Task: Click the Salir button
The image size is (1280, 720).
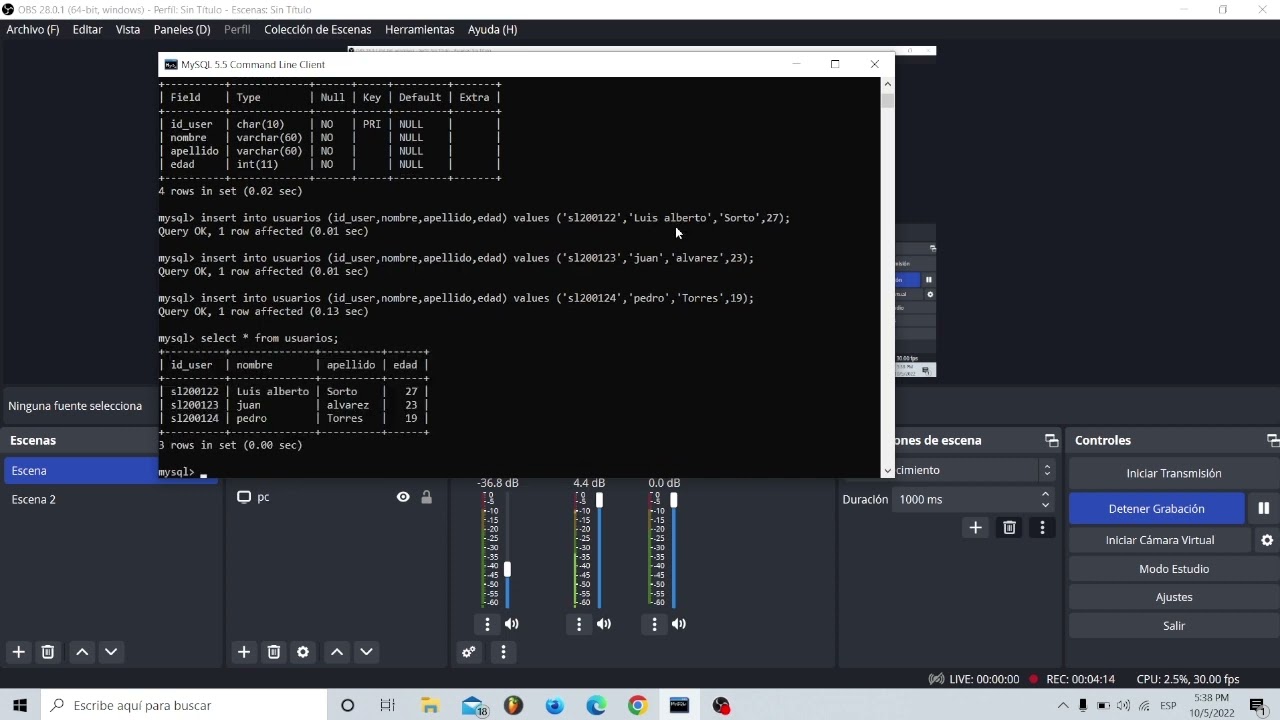Action: pyautogui.click(x=1174, y=626)
